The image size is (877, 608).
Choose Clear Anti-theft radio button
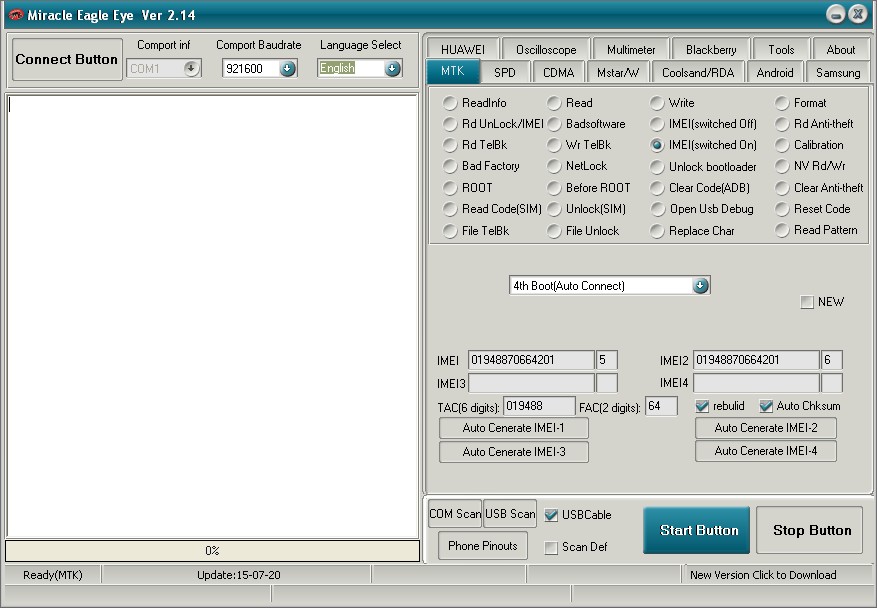[x=820, y=188]
